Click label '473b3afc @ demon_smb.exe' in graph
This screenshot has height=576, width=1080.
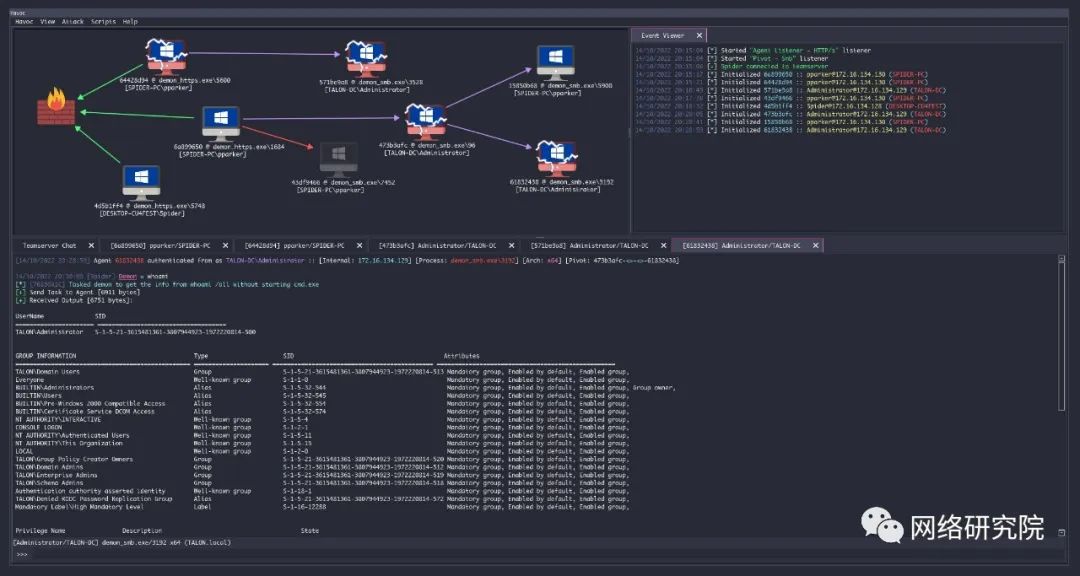click(x=427, y=145)
